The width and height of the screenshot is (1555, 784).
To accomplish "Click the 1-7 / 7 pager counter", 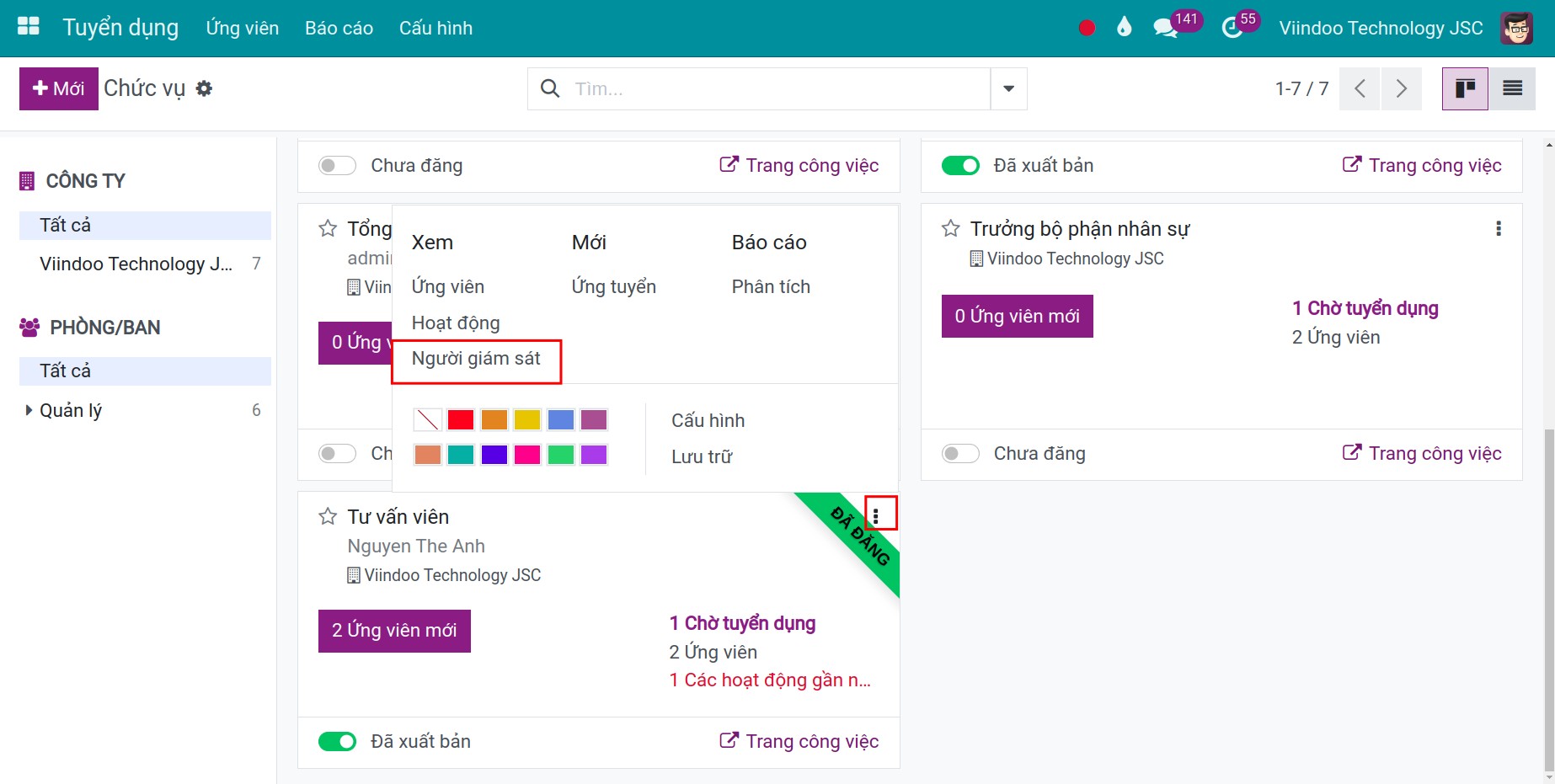I will [x=1301, y=88].
